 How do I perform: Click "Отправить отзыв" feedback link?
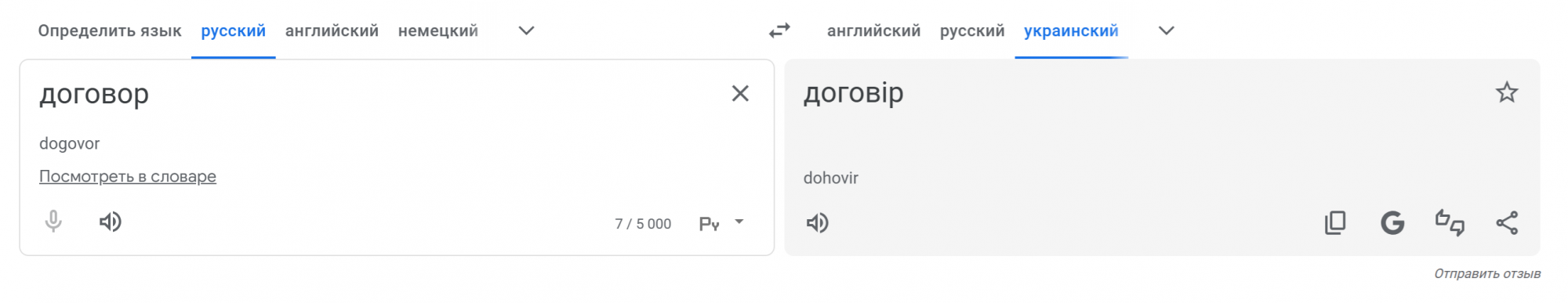1487,273
